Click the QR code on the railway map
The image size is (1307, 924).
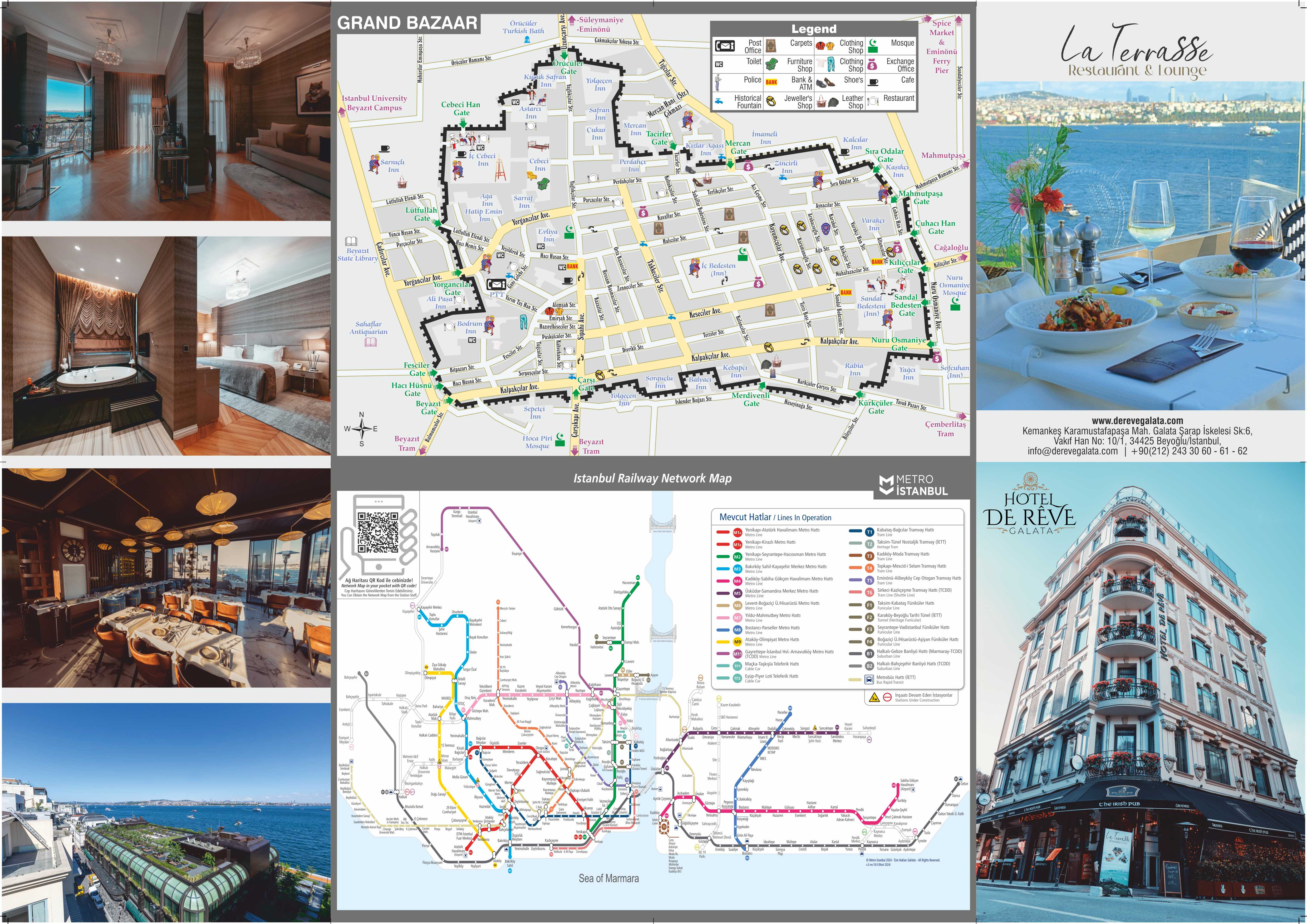coord(378,533)
